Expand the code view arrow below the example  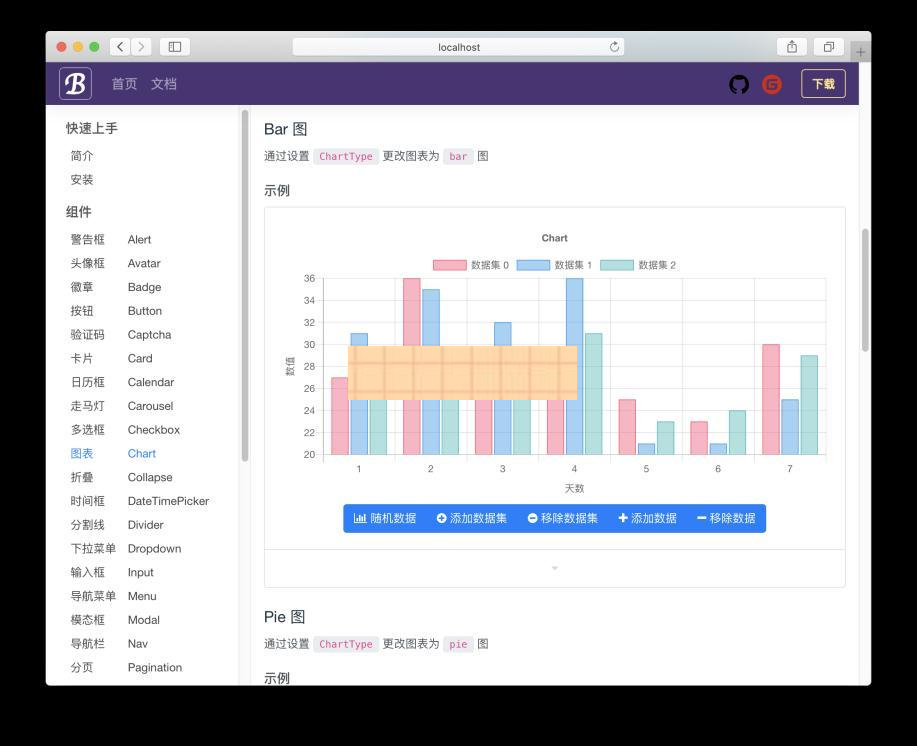[554, 568]
